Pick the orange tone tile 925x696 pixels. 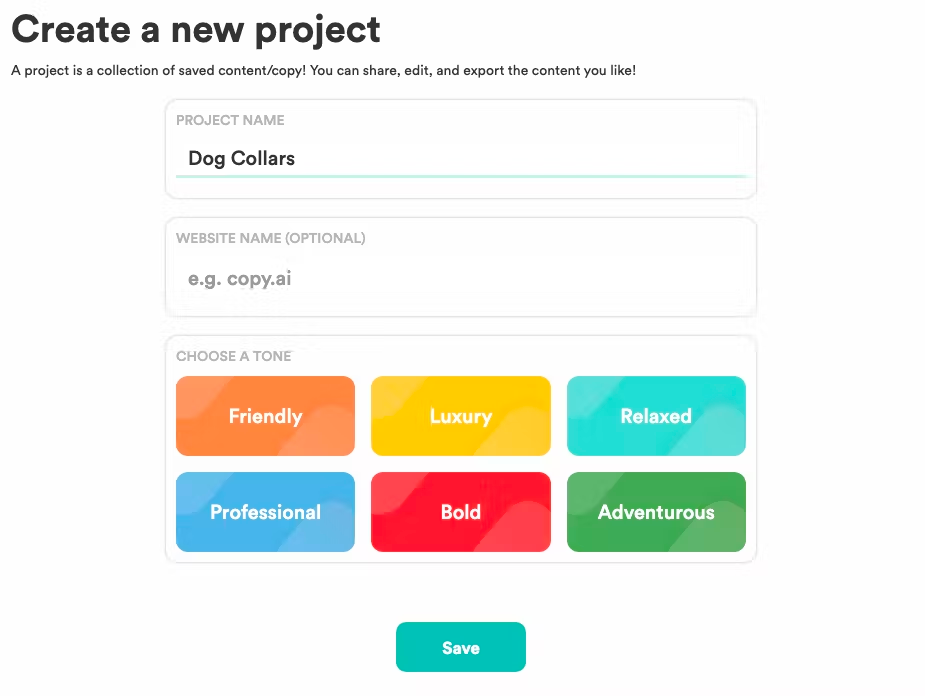(x=265, y=416)
